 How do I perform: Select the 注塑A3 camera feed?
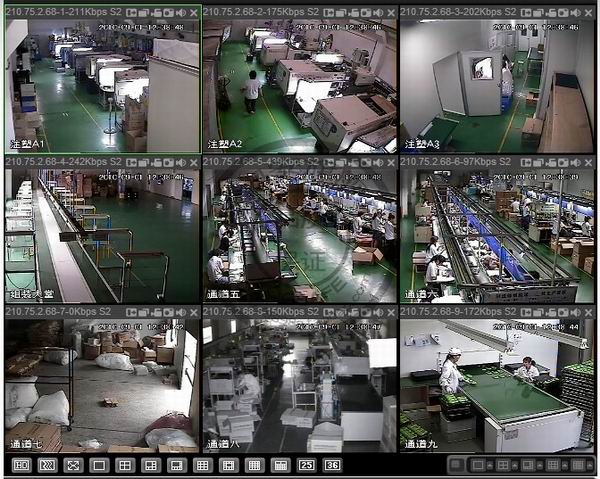click(x=497, y=85)
